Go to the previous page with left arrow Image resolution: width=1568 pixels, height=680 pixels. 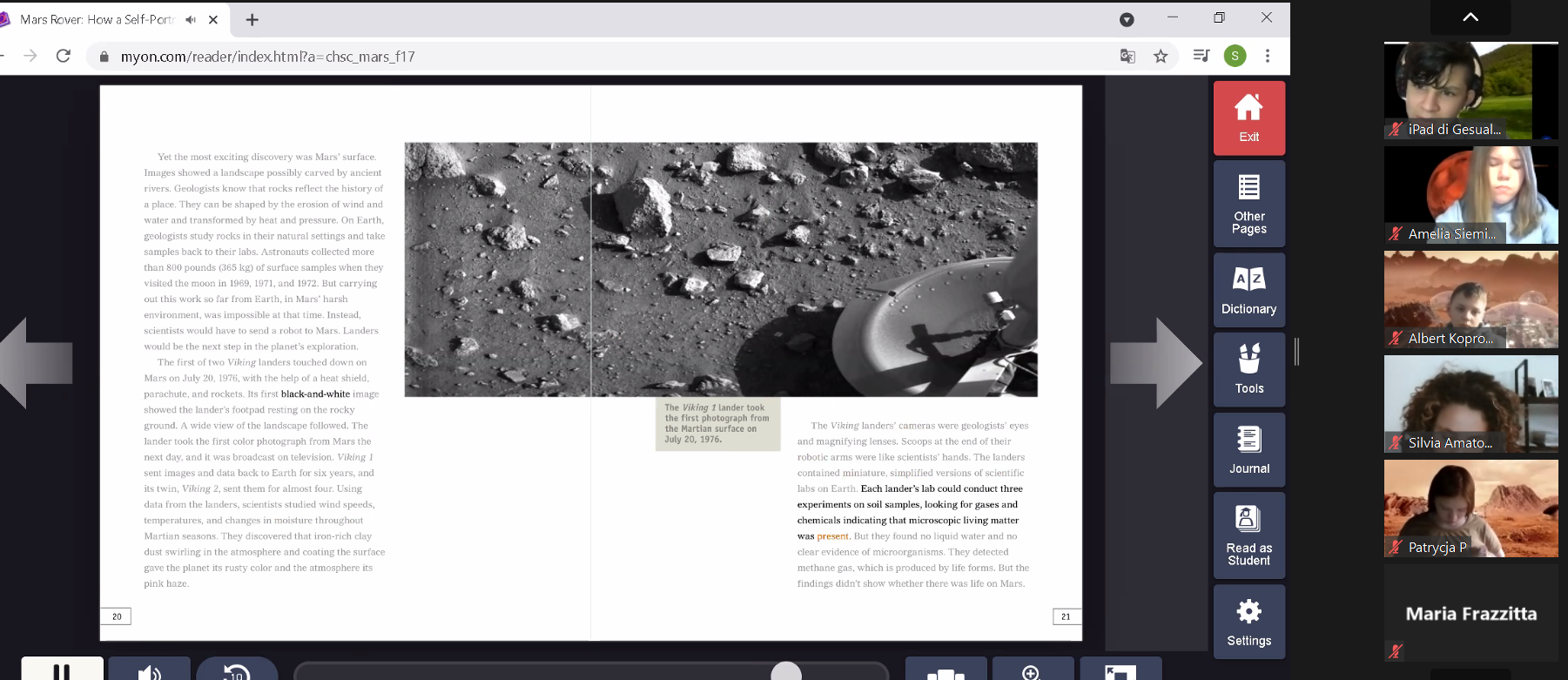click(37, 362)
